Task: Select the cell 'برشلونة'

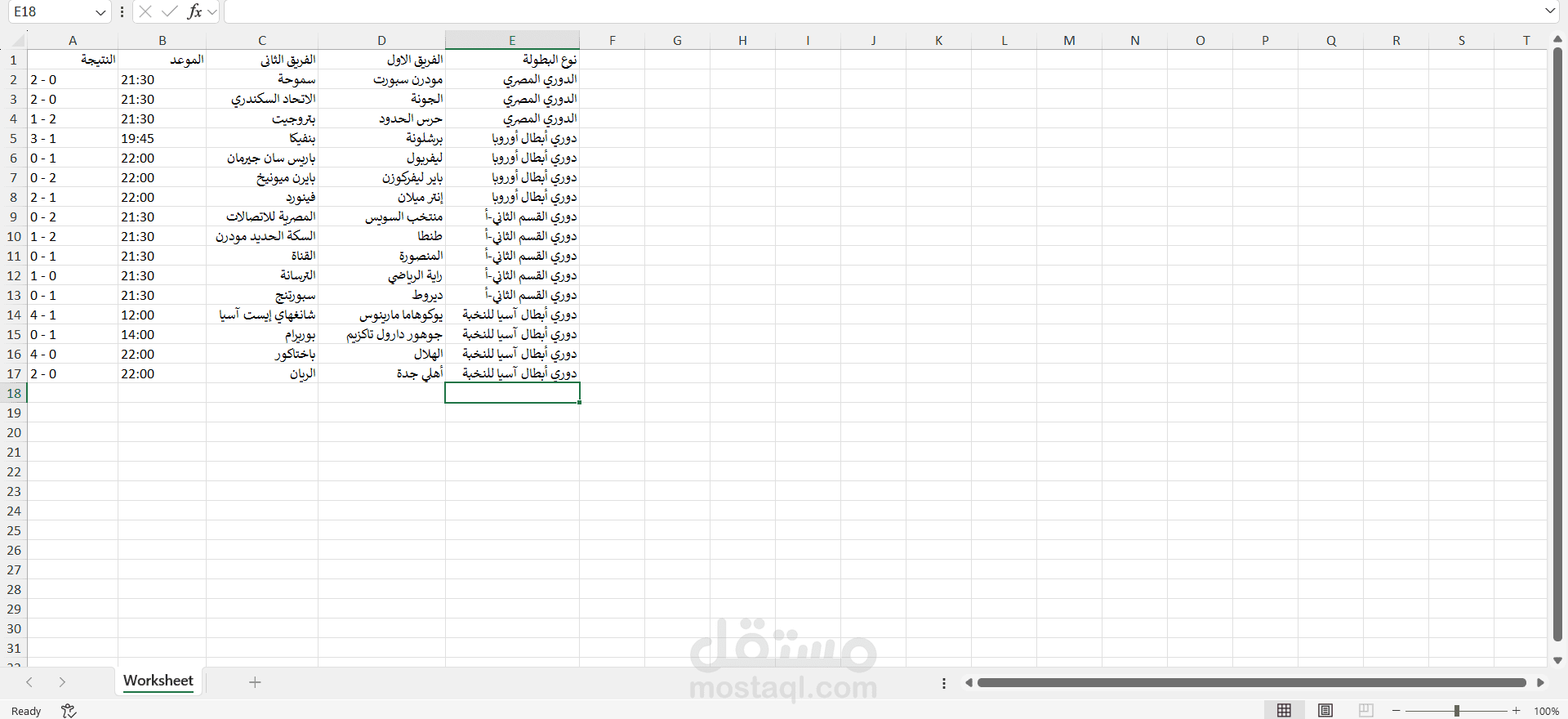Action: (381, 138)
